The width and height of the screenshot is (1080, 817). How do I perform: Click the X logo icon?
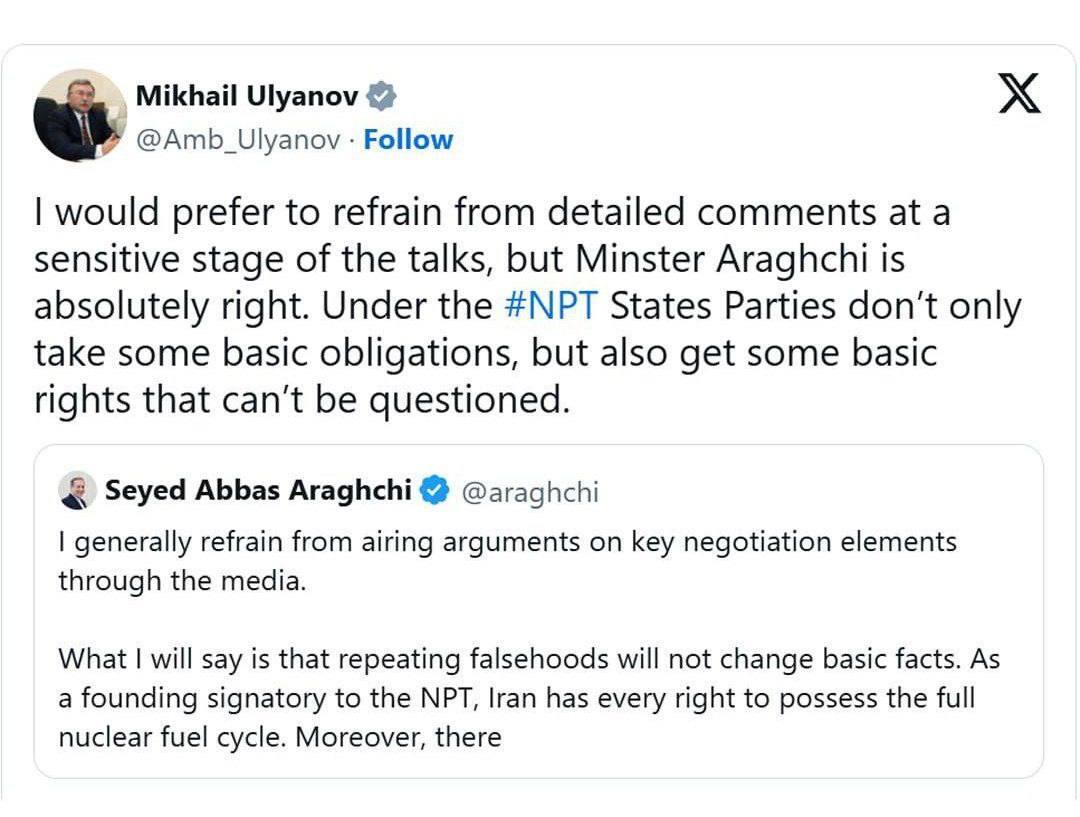pos(1020,93)
